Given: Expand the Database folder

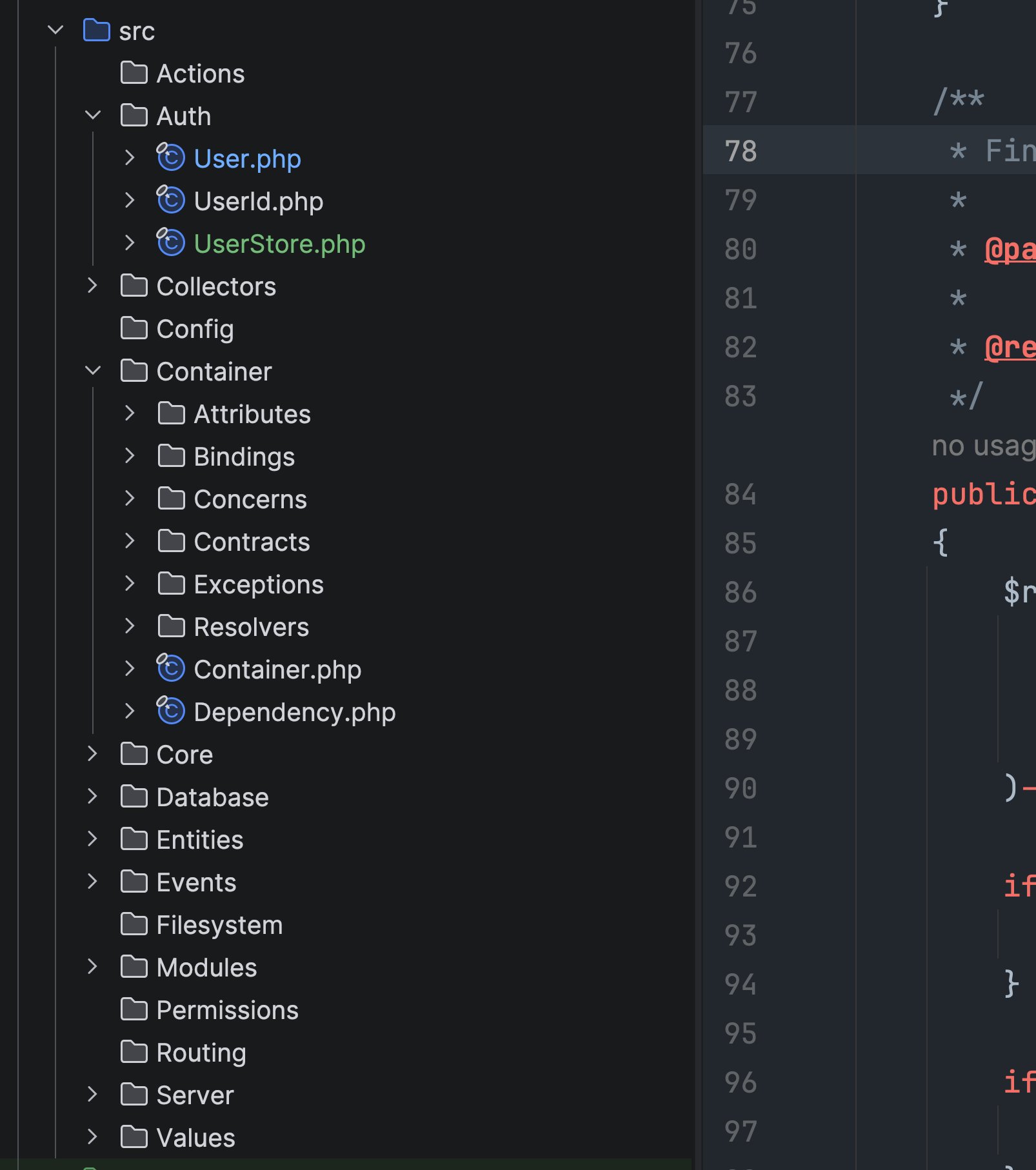Looking at the screenshot, I should (93, 797).
